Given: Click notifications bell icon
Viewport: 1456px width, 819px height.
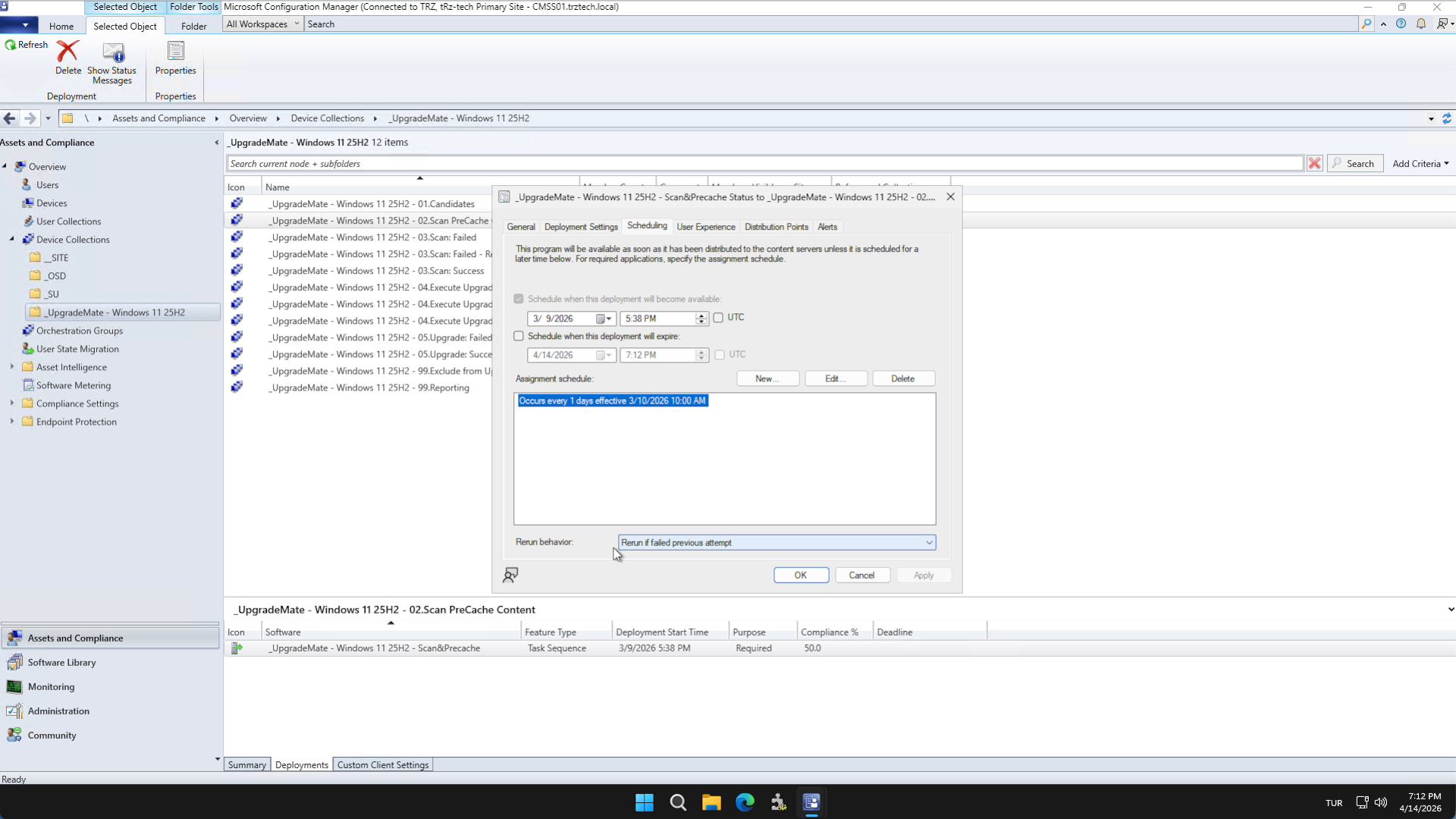Looking at the screenshot, I should (x=1421, y=24).
